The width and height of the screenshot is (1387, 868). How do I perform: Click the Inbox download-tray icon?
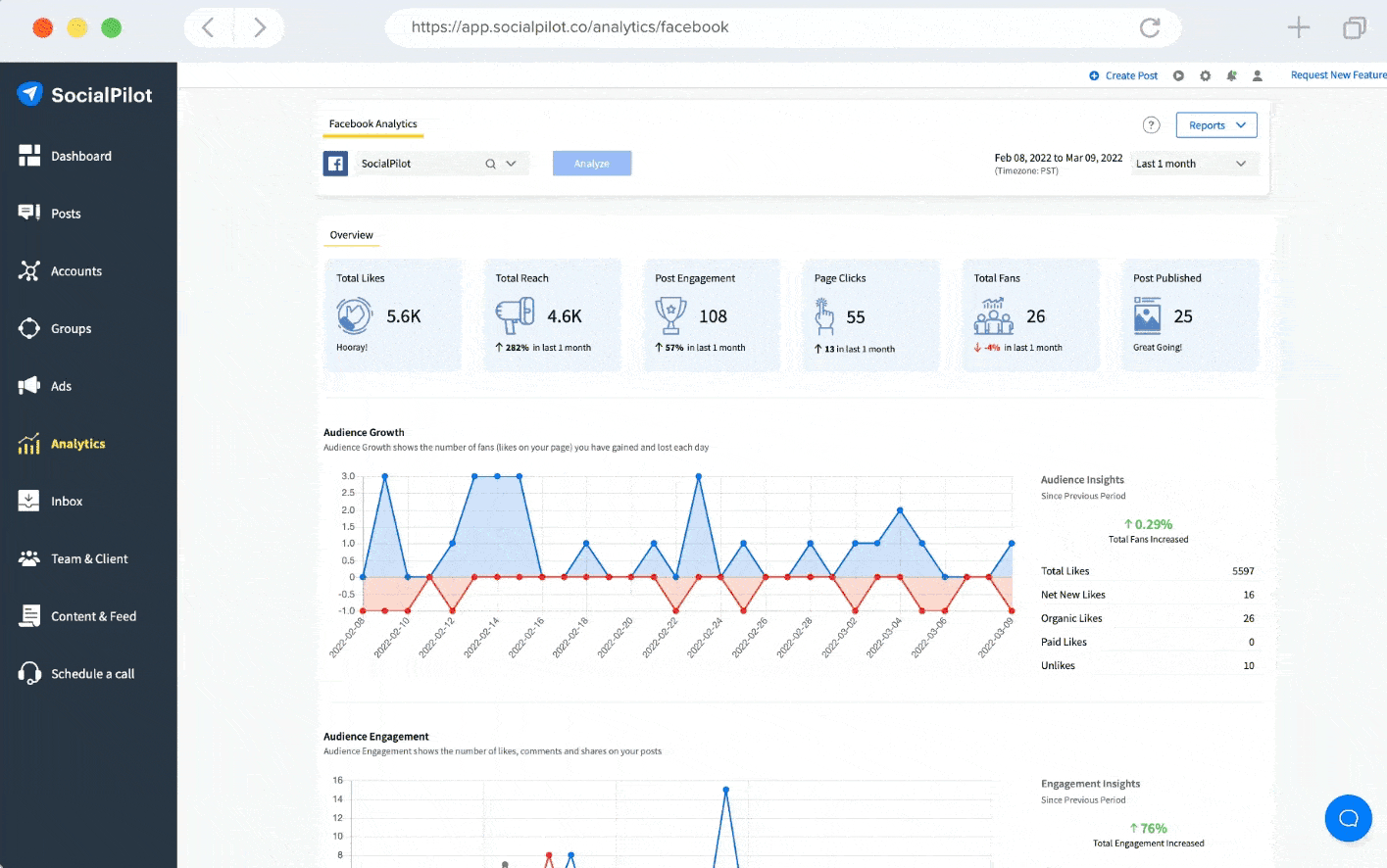(x=29, y=501)
